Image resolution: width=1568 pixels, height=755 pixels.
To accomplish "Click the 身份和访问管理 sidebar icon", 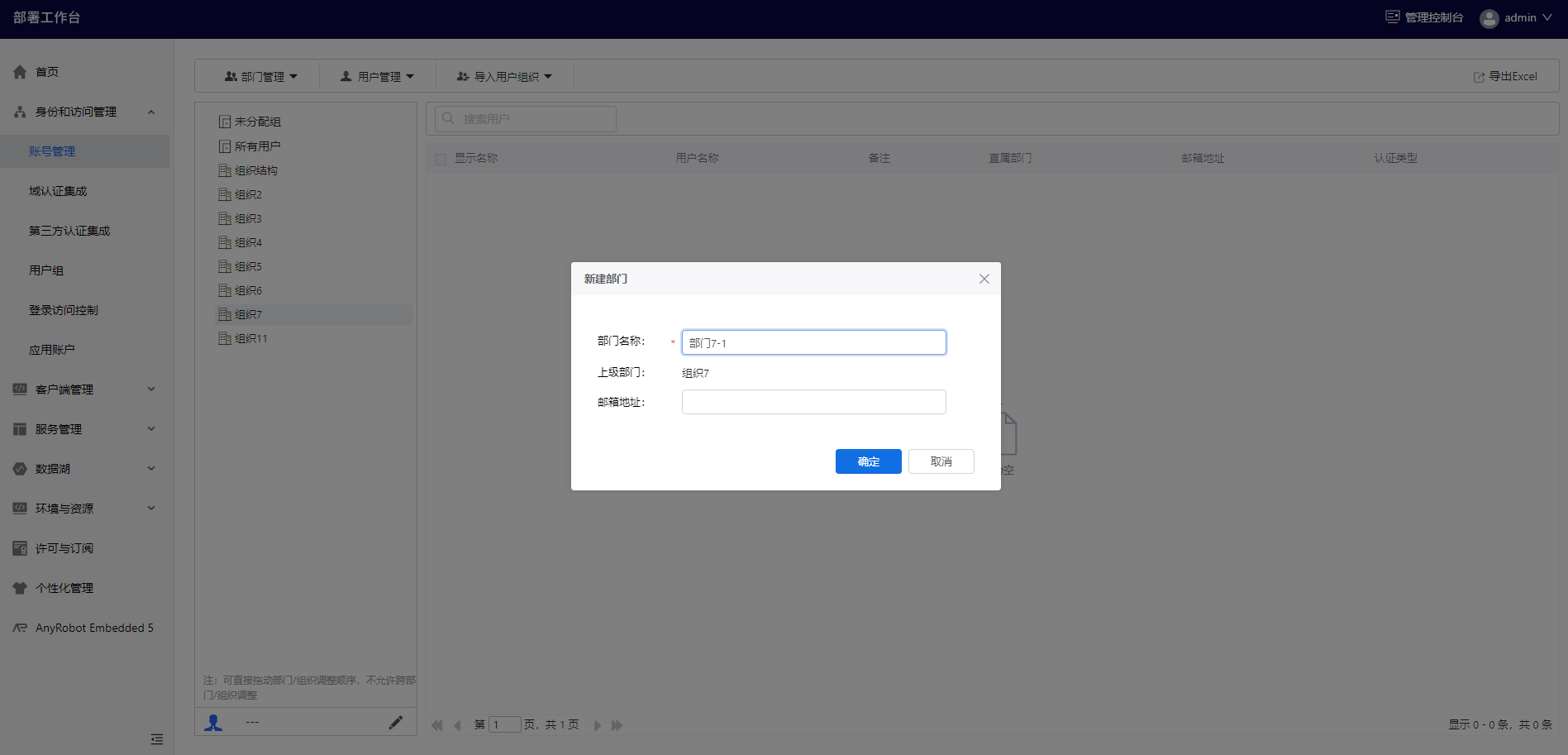I will pyautogui.click(x=20, y=112).
